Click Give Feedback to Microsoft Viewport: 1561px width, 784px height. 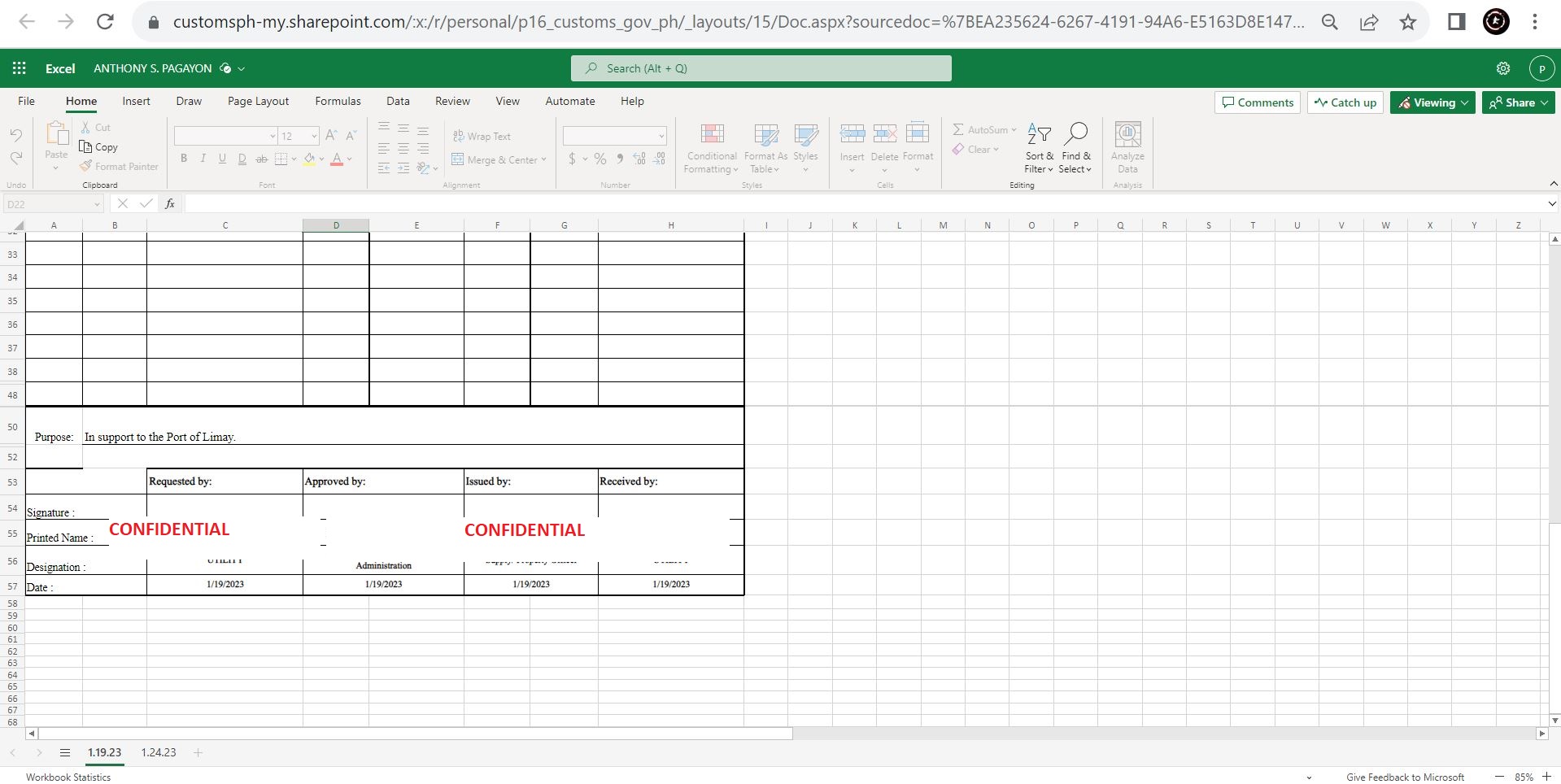pos(1405,777)
